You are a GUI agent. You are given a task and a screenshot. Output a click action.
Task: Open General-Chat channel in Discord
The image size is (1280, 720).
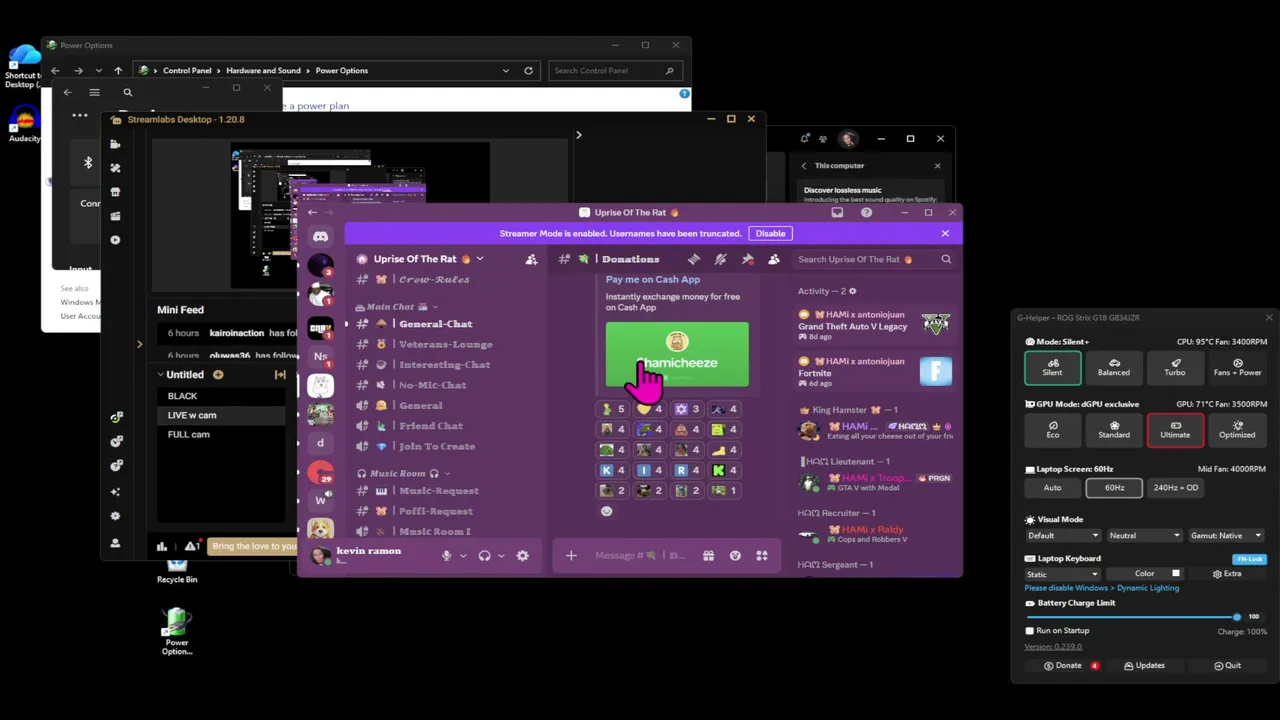tap(434, 324)
